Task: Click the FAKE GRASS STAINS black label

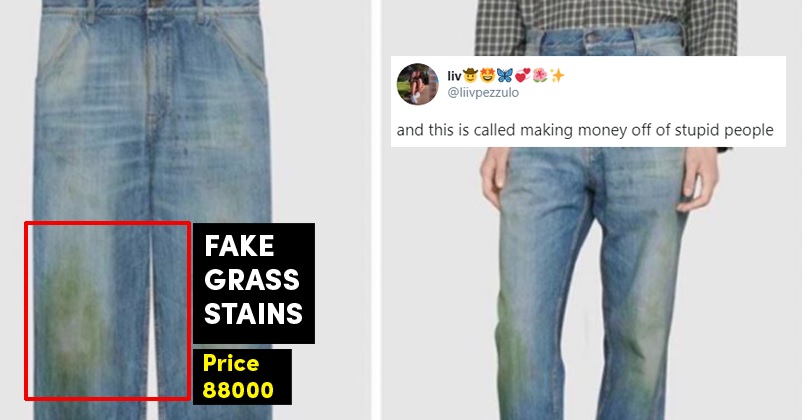Action: [x=254, y=283]
